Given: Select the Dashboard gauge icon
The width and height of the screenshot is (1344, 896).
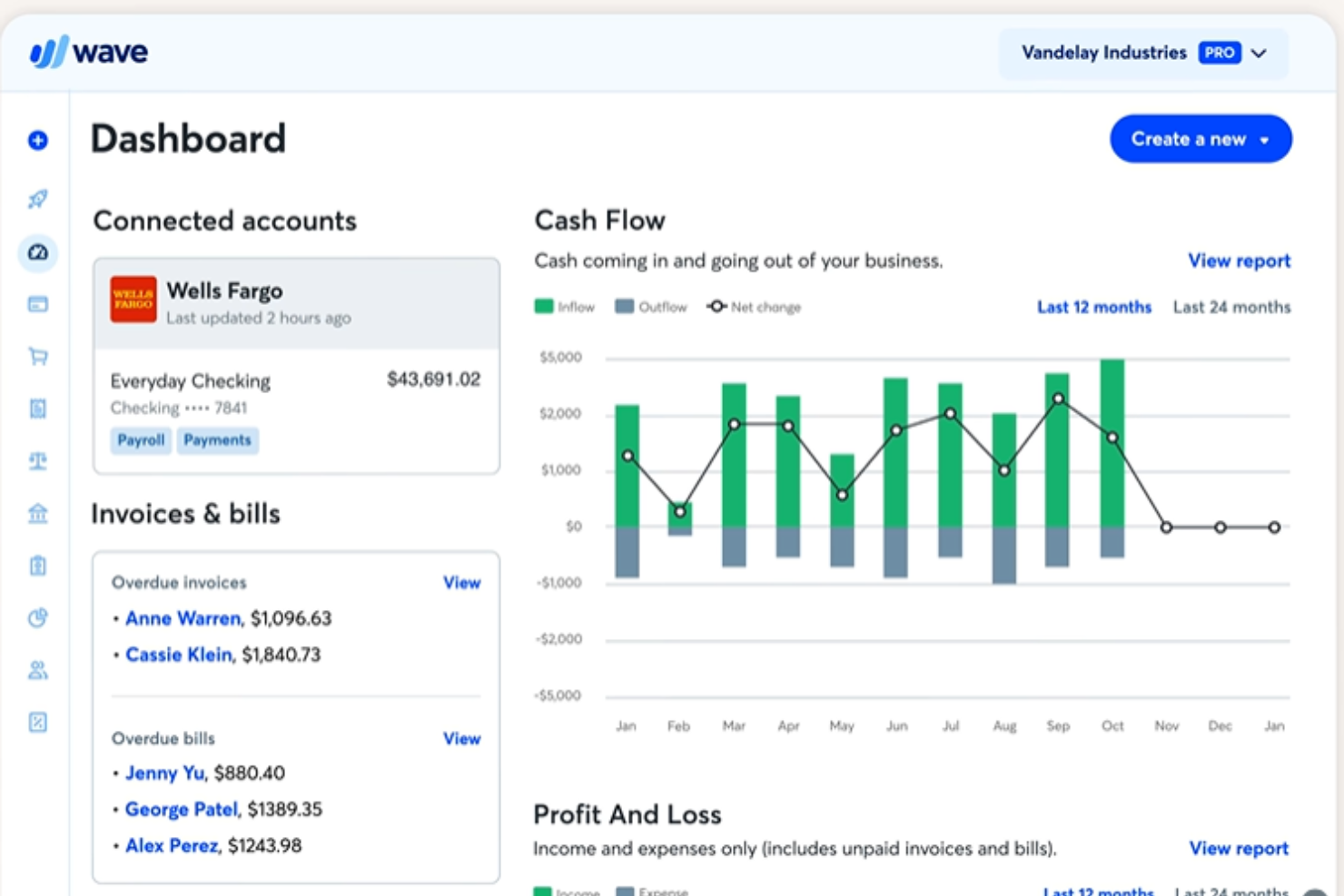Looking at the screenshot, I should (x=37, y=253).
